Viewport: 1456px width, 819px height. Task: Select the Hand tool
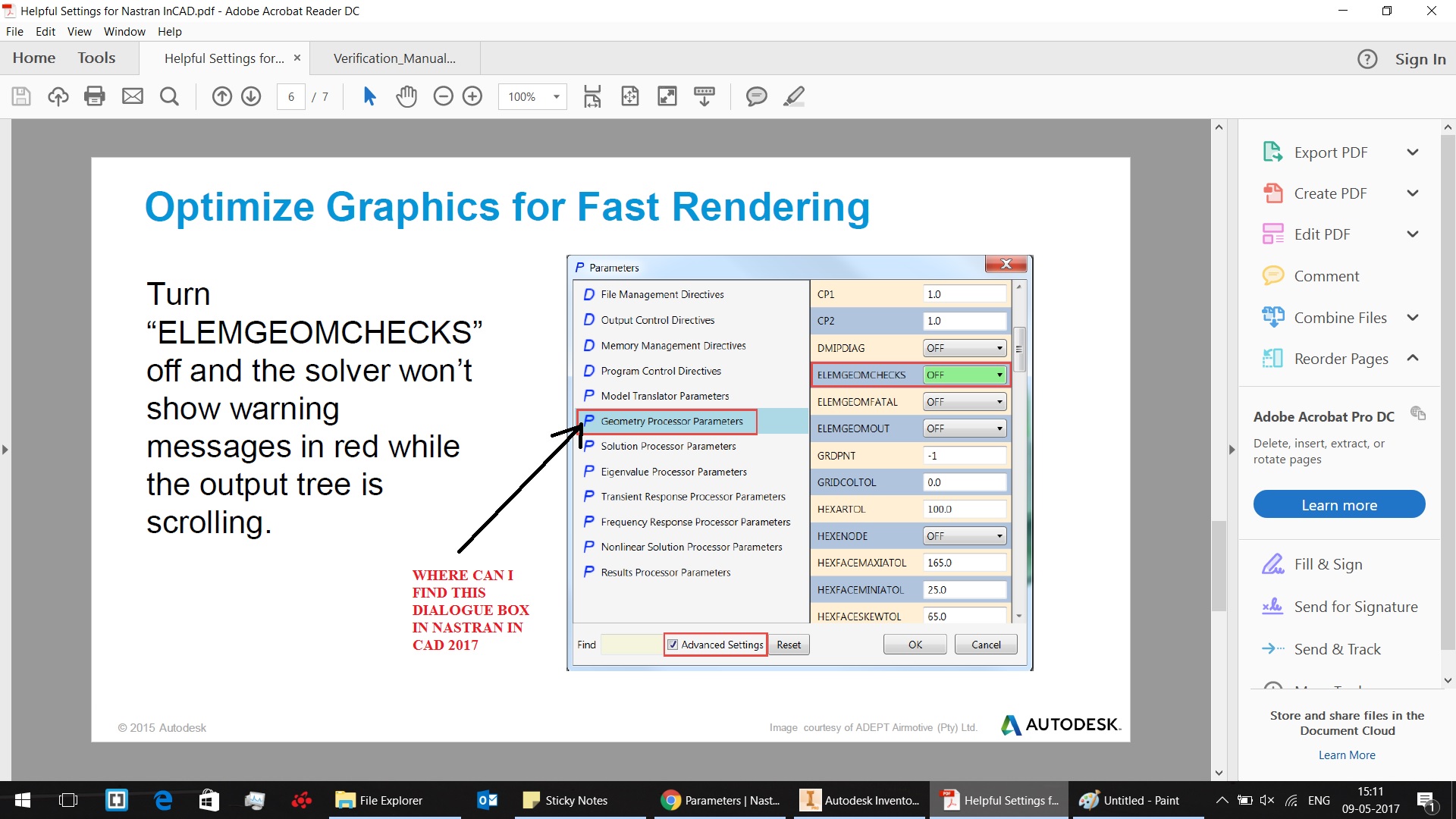pos(406,96)
